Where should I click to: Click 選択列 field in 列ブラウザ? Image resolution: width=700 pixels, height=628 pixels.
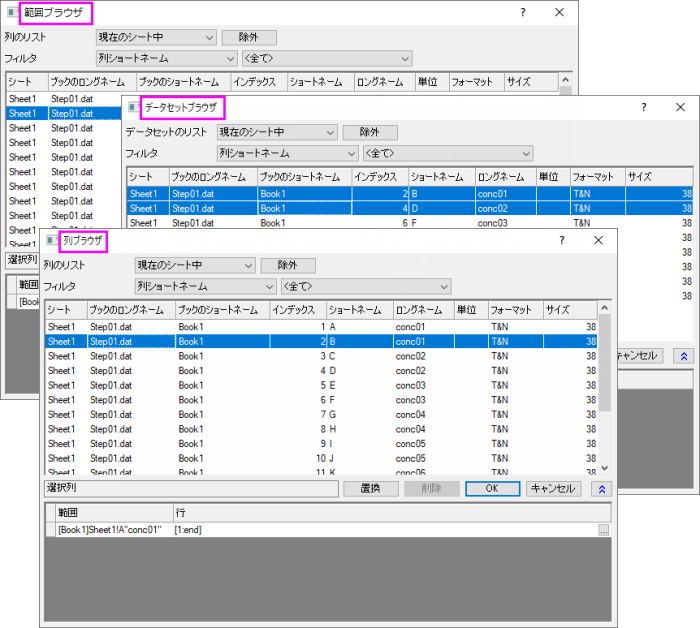[x=192, y=489]
